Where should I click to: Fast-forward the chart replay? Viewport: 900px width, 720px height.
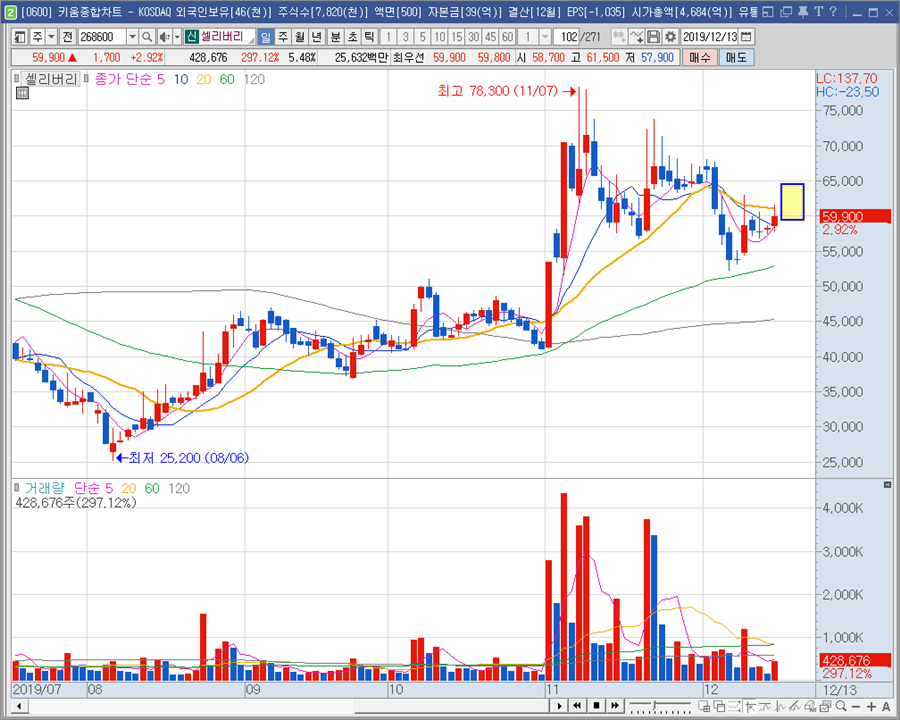(x=615, y=706)
